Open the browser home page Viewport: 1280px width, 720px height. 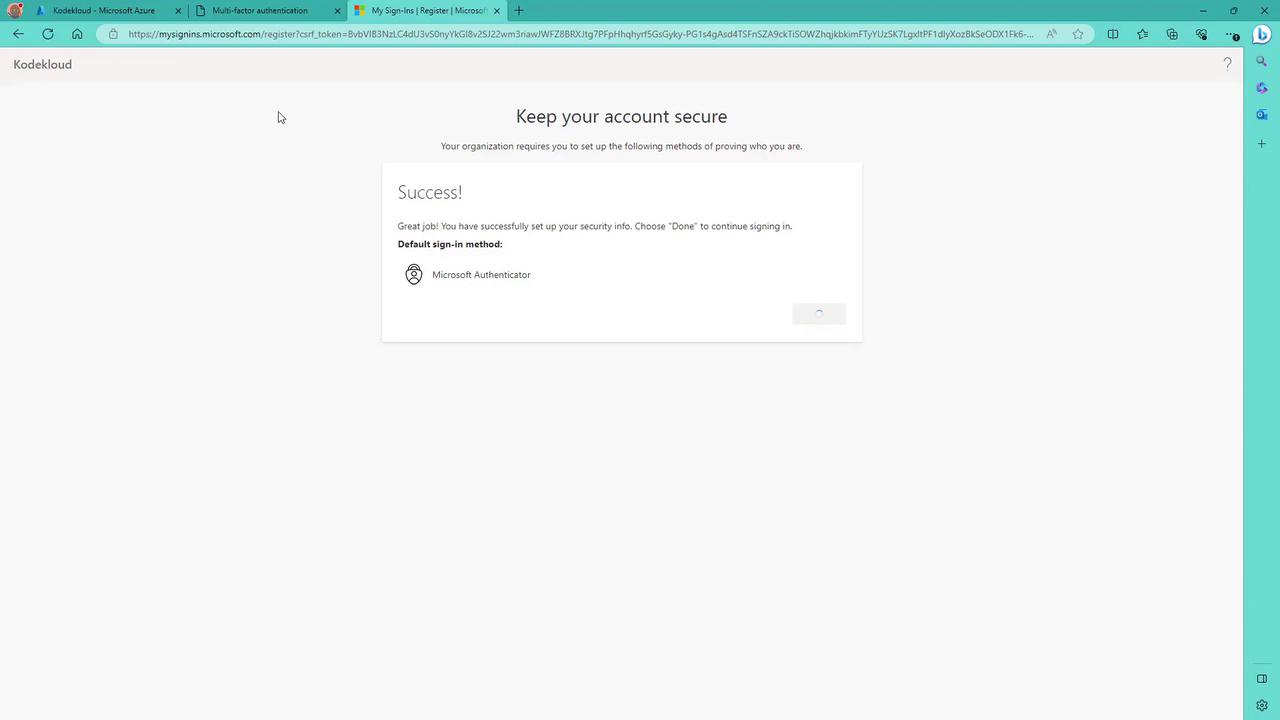pyautogui.click(x=77, y=34)
